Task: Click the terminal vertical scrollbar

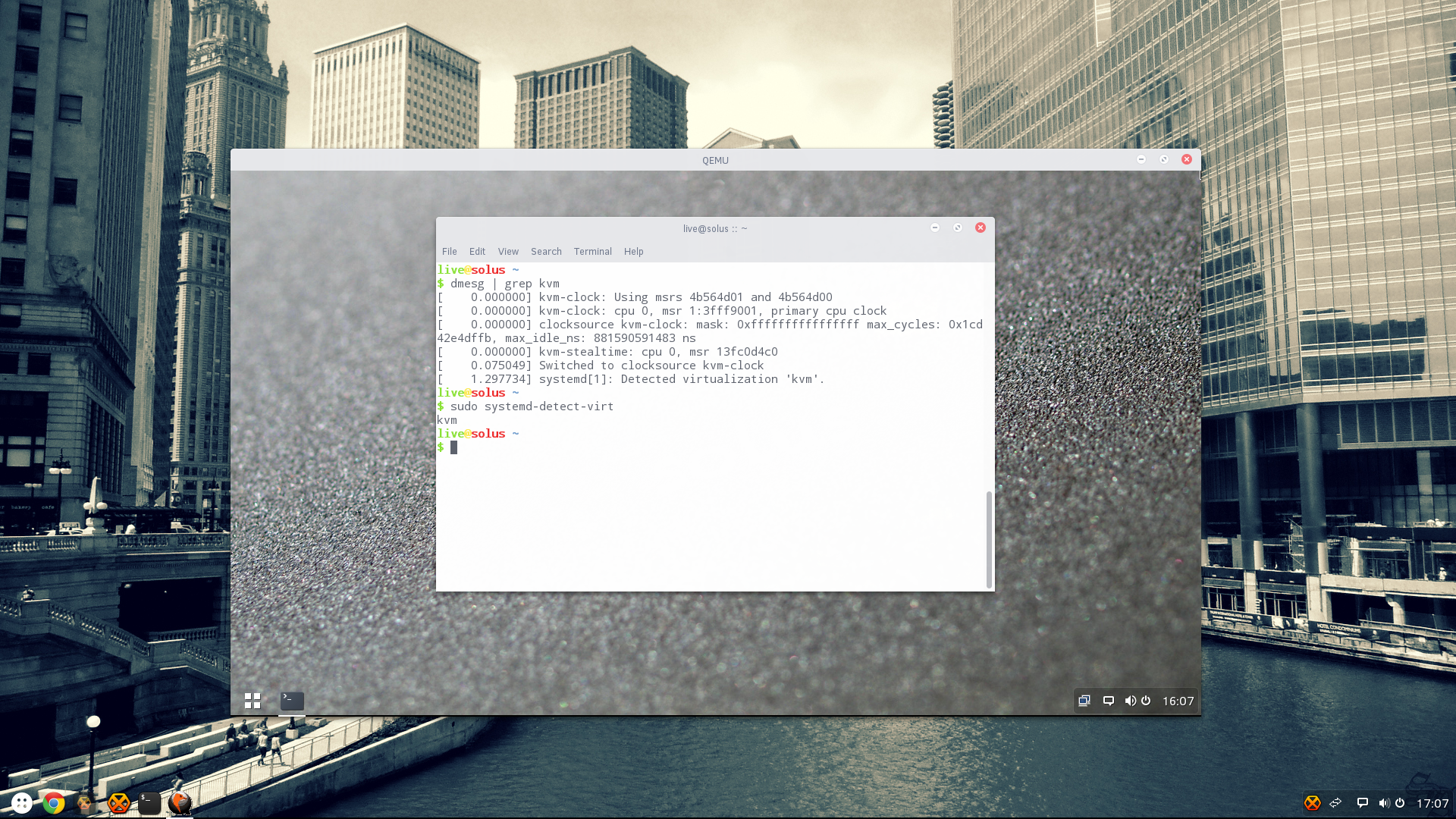Action: [x=989, y=539]
